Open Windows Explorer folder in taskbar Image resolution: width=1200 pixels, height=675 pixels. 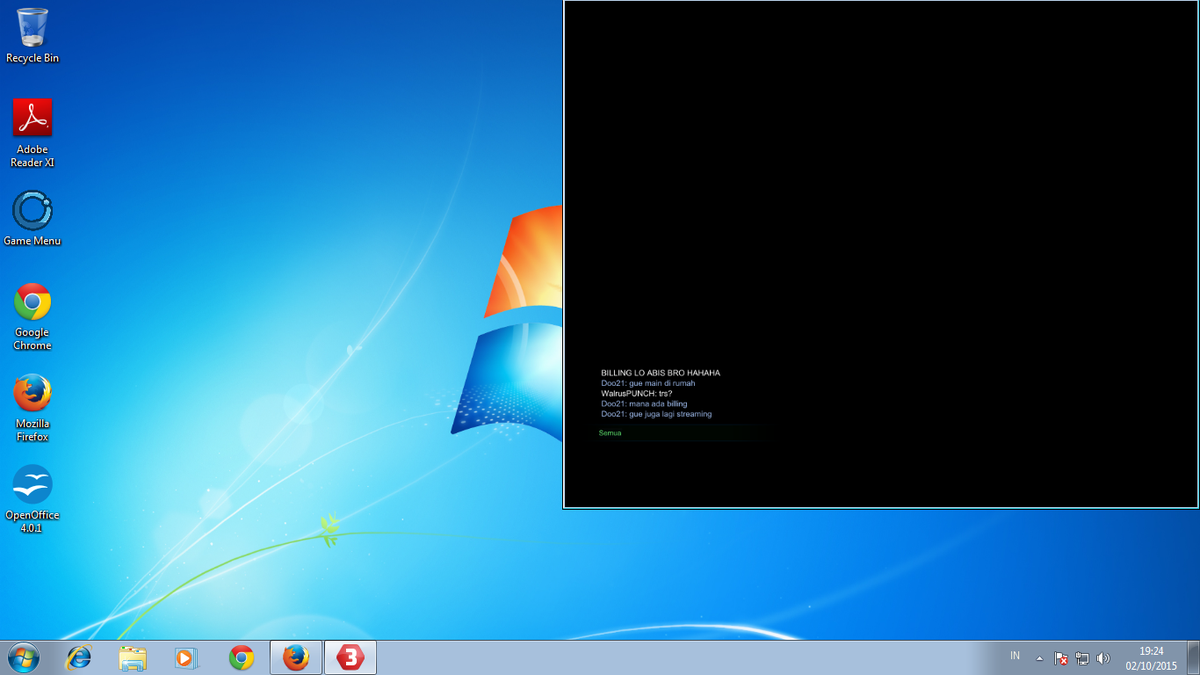[x=132, y=657]
